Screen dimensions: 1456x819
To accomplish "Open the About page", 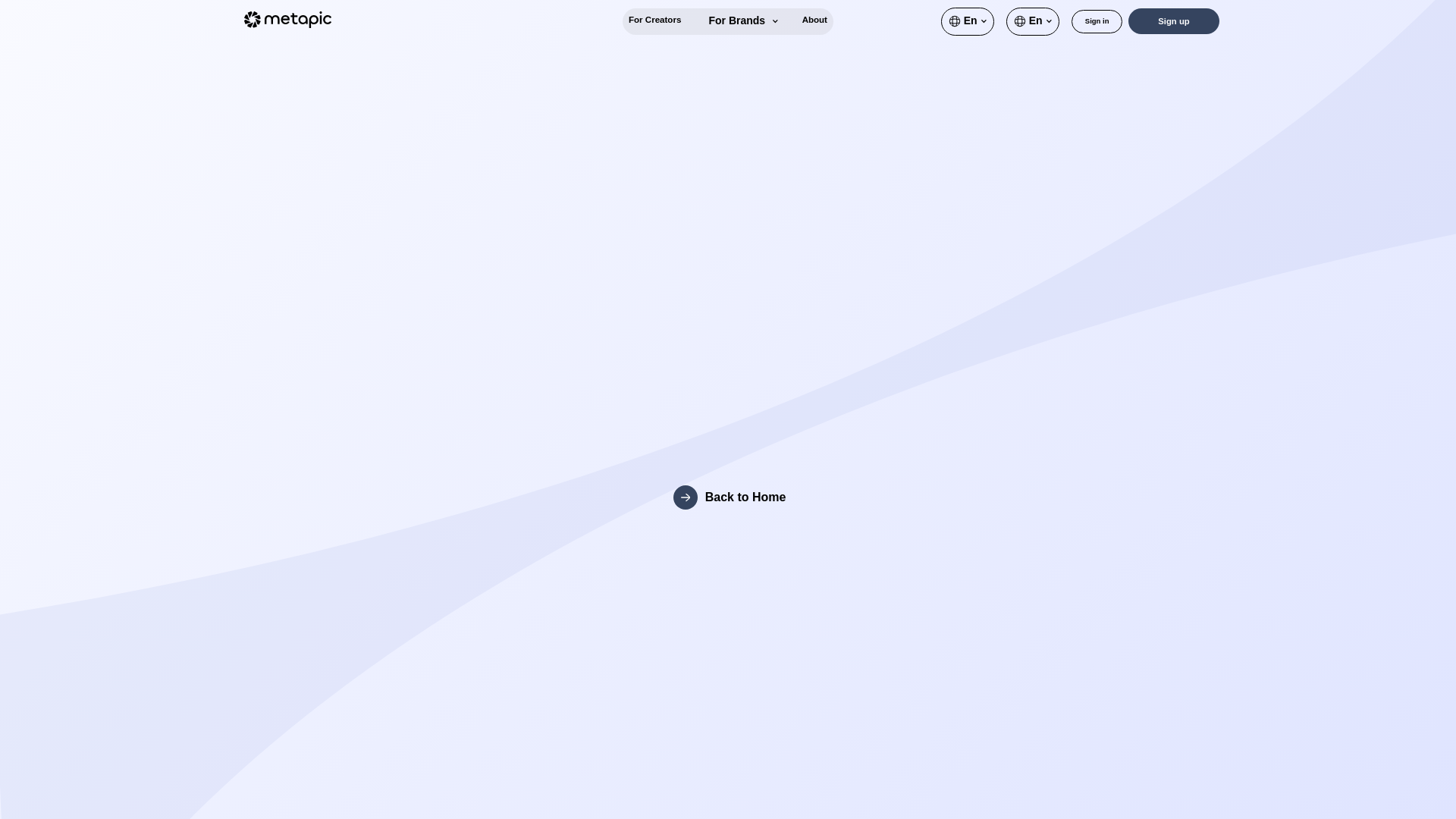I will click(x=814, y=20).
